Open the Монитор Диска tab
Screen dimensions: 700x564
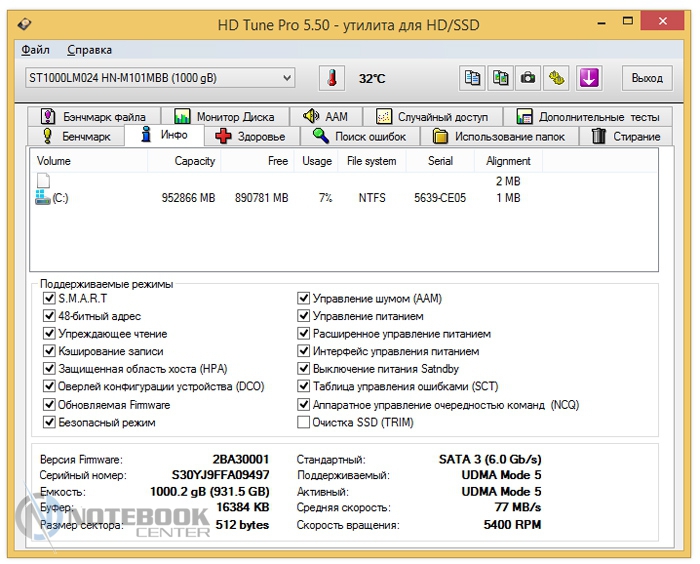click(x=225, y=117)
